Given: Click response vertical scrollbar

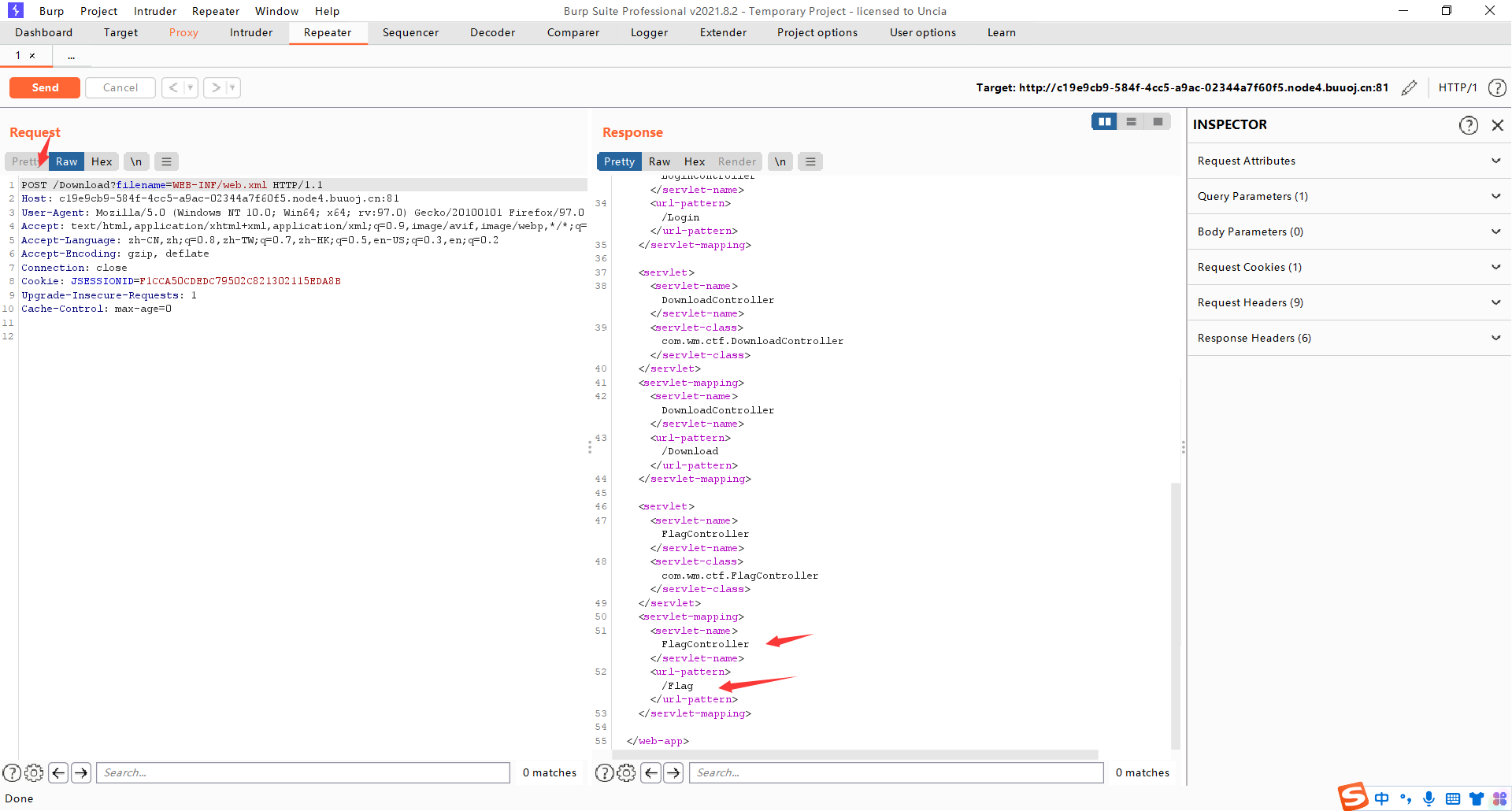Looking at the screenshot, I should click(x=1176, y=614).
